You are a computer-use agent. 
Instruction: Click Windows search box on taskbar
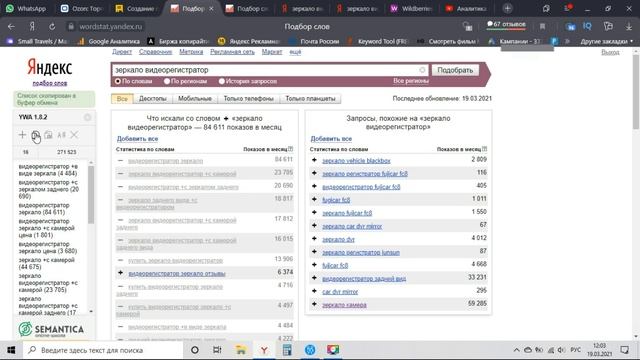pyautogui.click(x=102, y=350)
